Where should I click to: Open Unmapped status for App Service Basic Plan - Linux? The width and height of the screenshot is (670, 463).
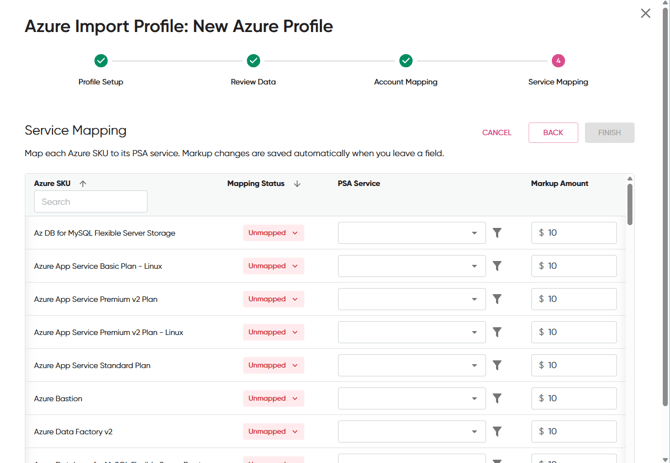point(273,266)
